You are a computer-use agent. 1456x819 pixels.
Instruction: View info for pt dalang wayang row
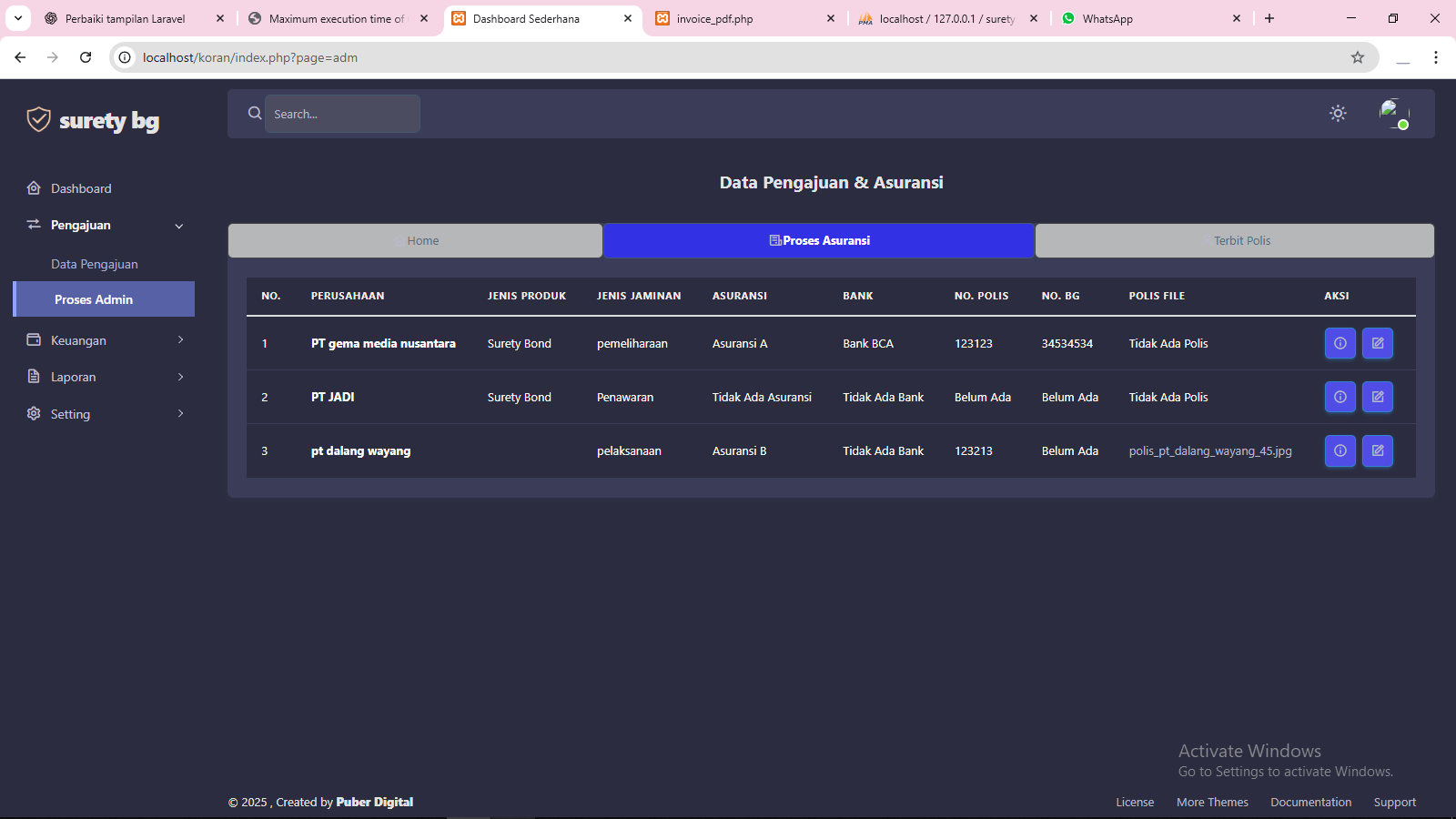click(1340, 450)
